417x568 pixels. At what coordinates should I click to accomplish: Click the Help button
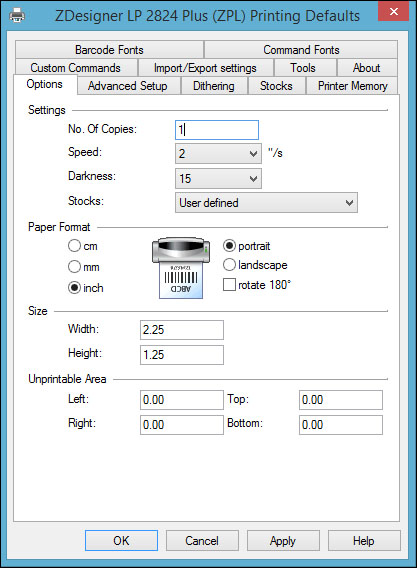tap(364, 540)
